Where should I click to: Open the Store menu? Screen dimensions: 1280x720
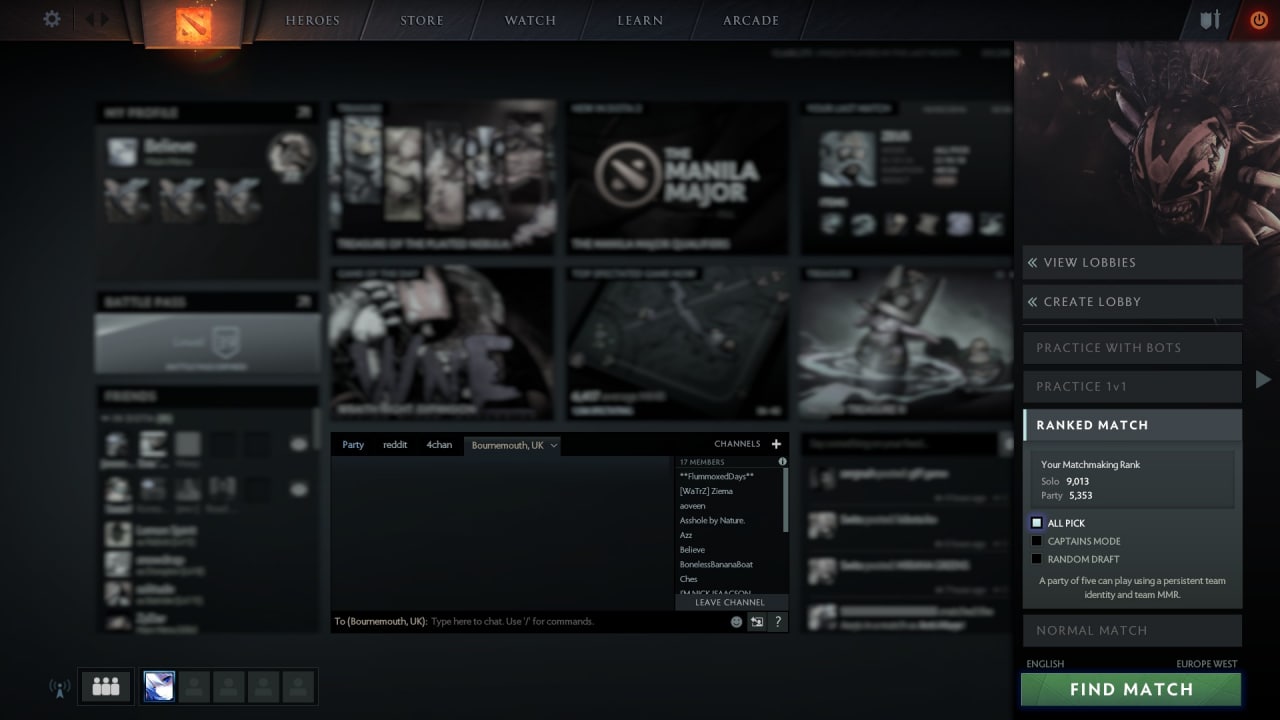(x=422, y=20)
